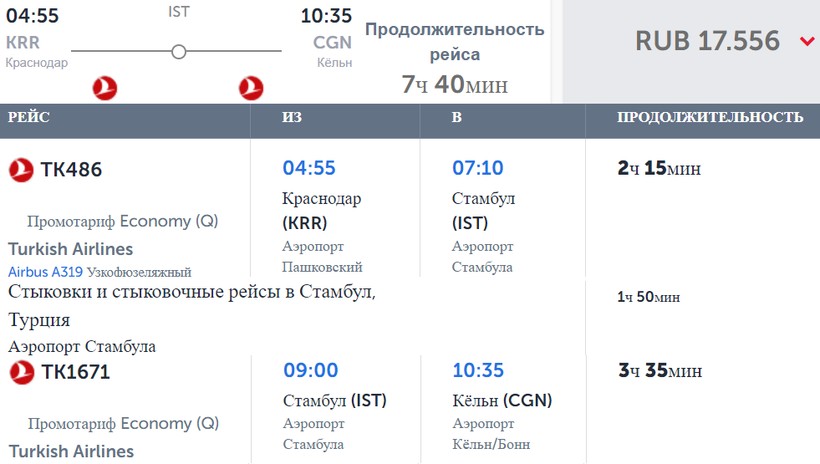Click the ПРОДОЛЖИТЕЛЬНОСТЬ column header
This screenshot has height=464, width=820.
click(x=710, y=118)
